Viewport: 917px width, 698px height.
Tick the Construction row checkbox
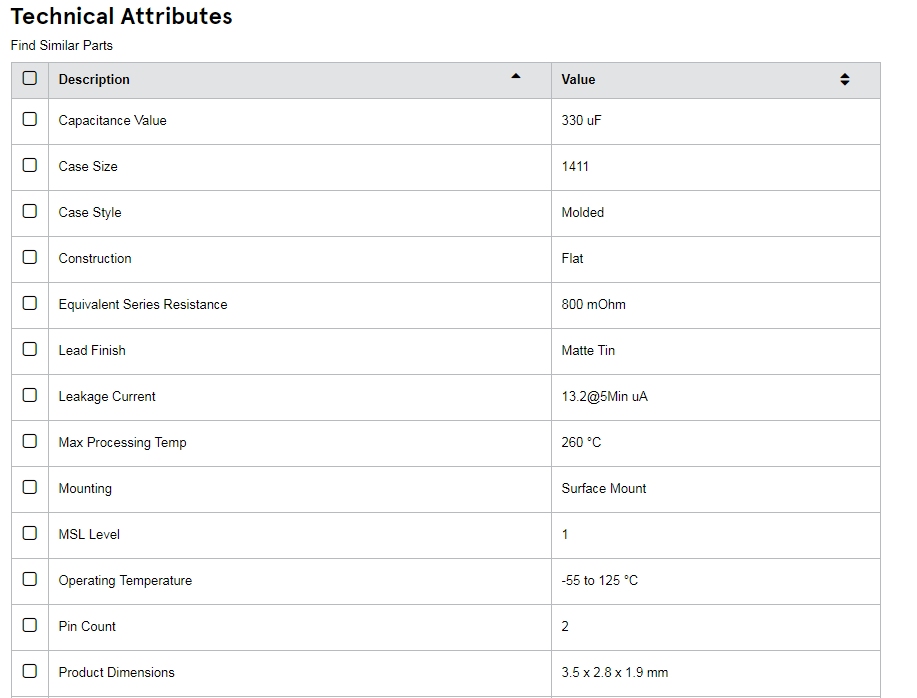29,257
